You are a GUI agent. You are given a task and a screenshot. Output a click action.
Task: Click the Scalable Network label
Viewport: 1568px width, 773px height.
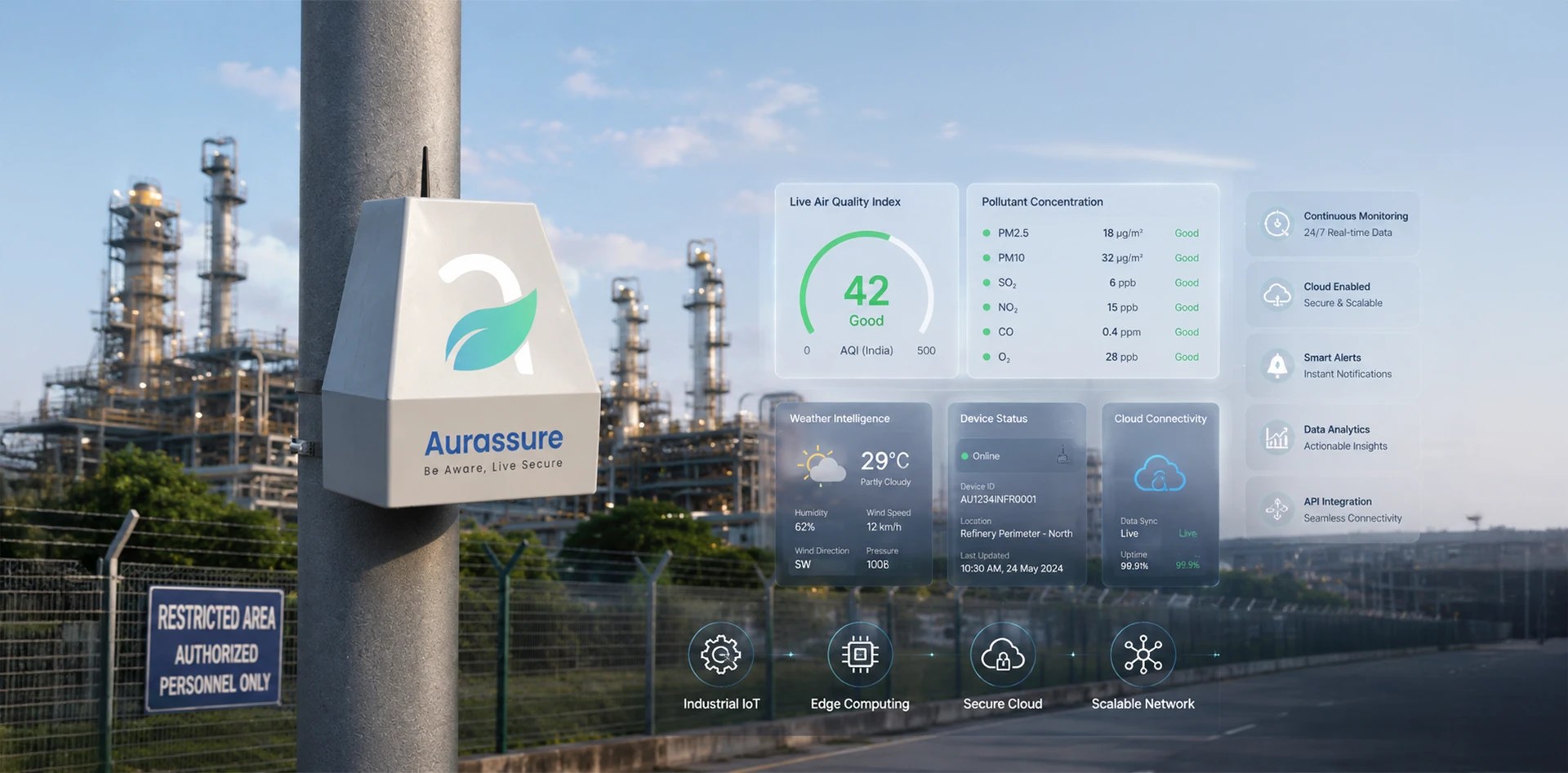coord(1143,704)
